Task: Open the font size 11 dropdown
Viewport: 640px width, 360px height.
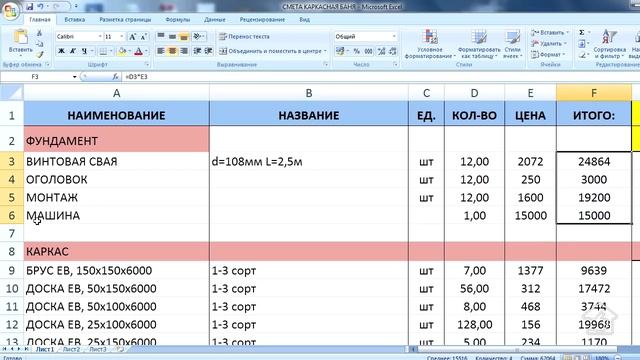Action: pyautogui.click(x=121, y=37)
